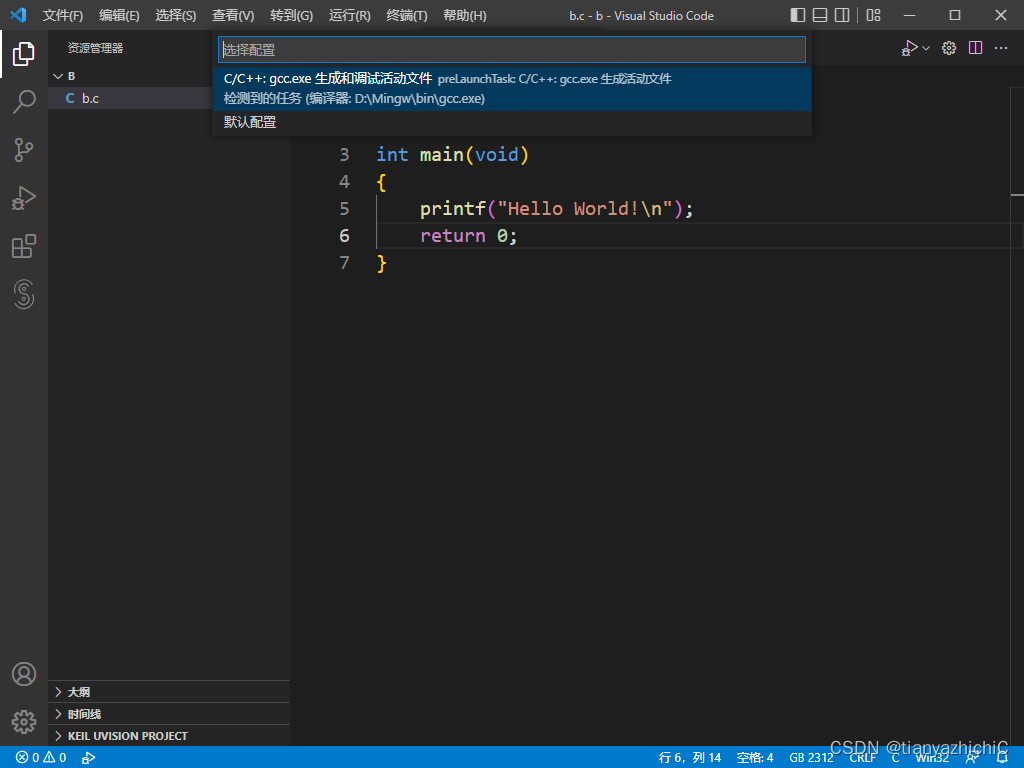Open the Search view

click(x=24, y=102)
